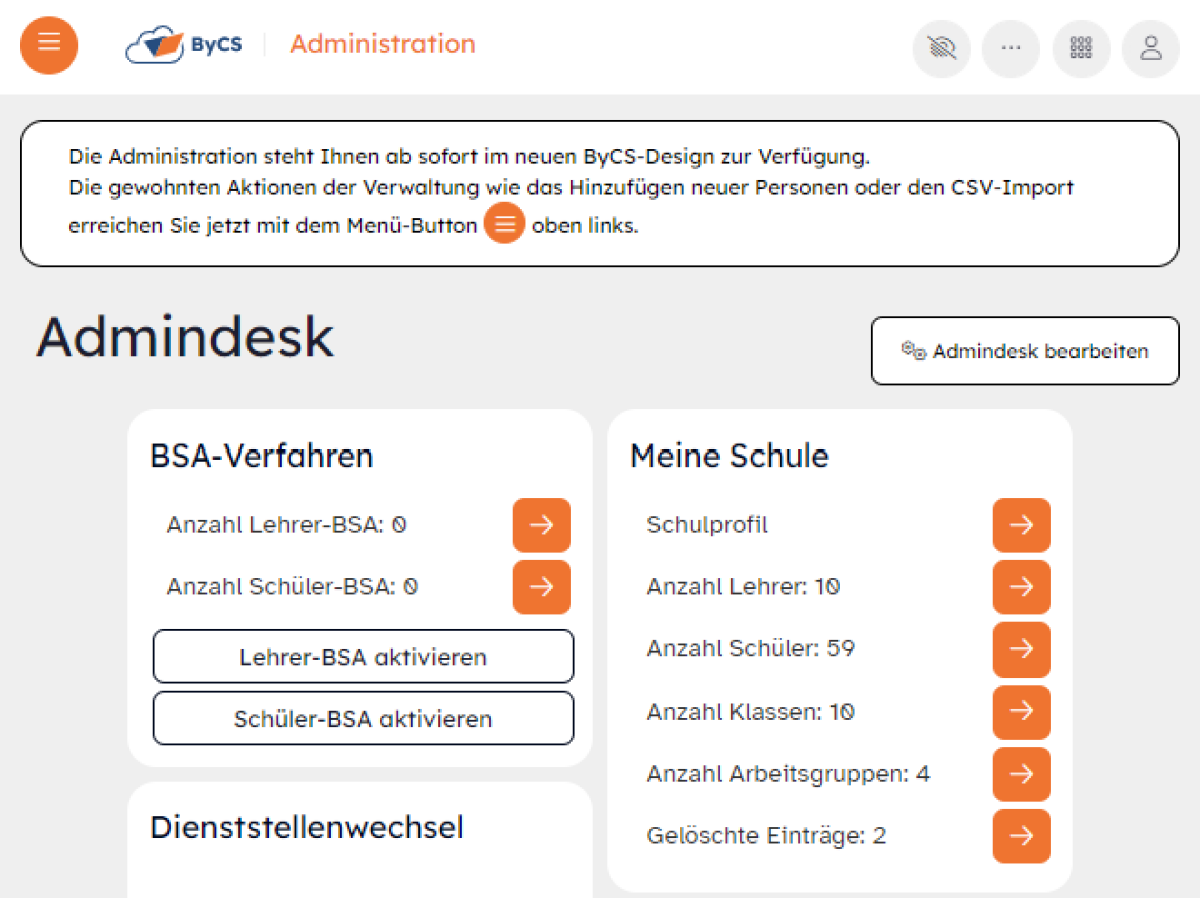This screenshot has height=898, width=1200.
Task: Click the inline menu icon in the info banner
Action: tap(505, 224)
